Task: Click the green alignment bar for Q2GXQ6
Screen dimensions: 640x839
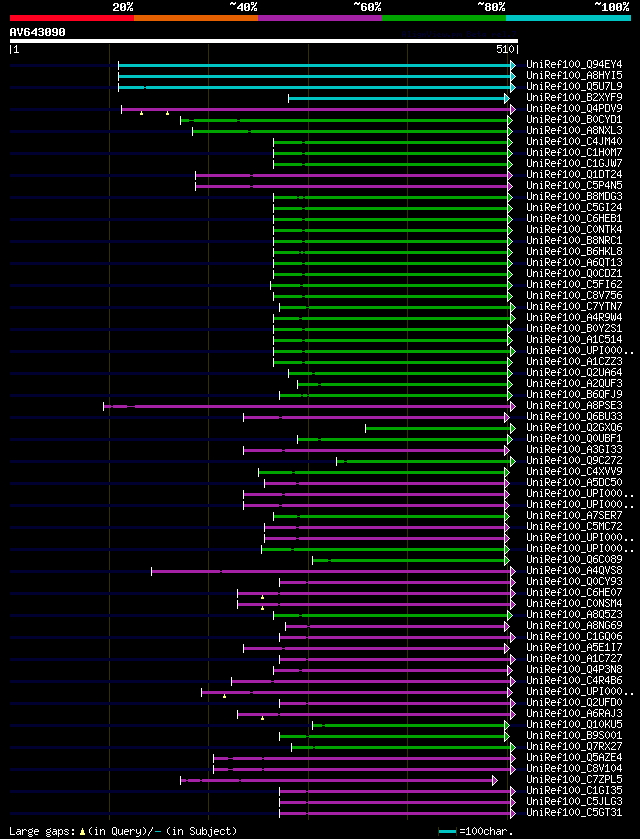Action: click(438, 428)
